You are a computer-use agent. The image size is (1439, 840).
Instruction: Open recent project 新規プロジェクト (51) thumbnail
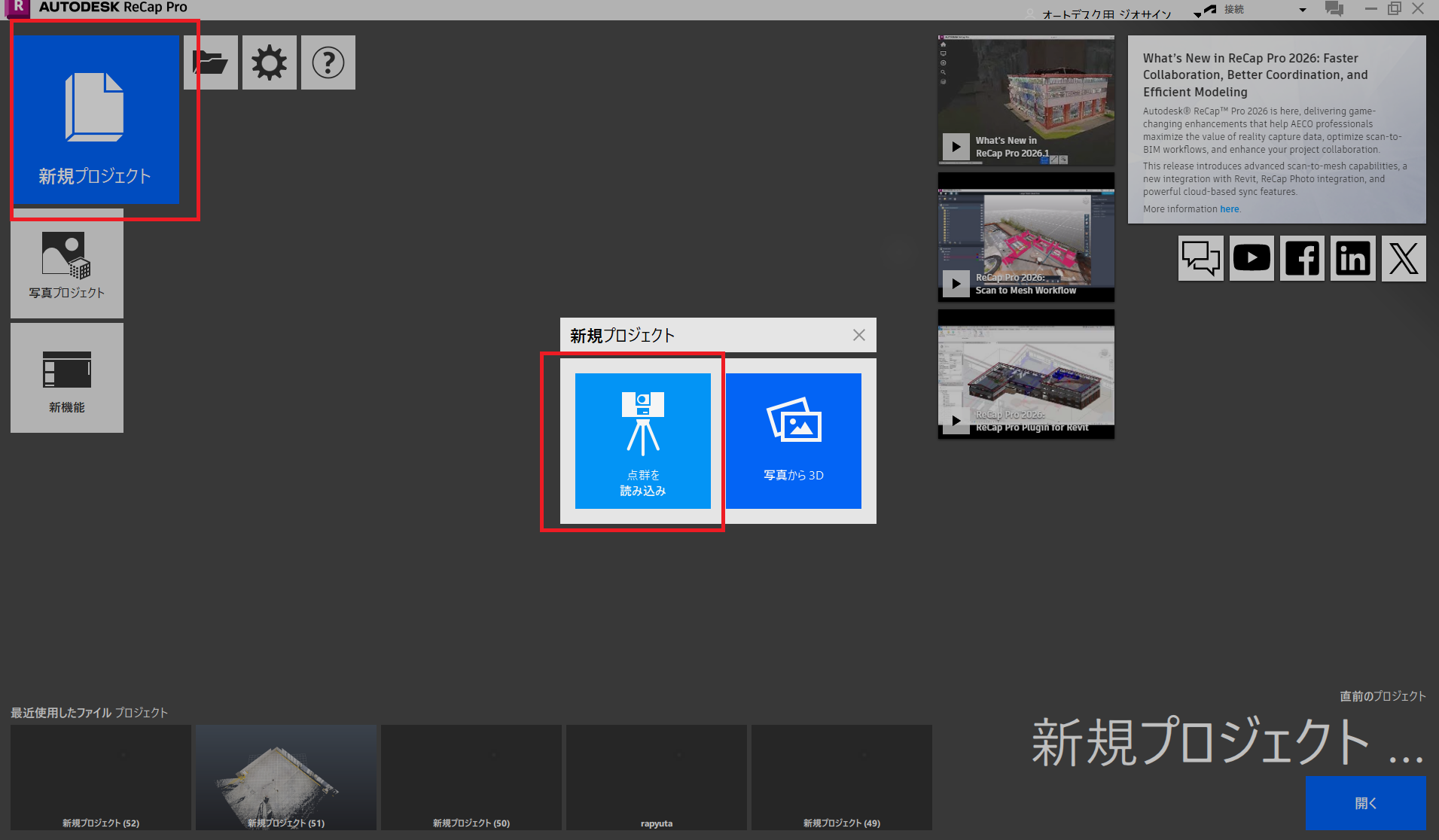pos(286,778)
